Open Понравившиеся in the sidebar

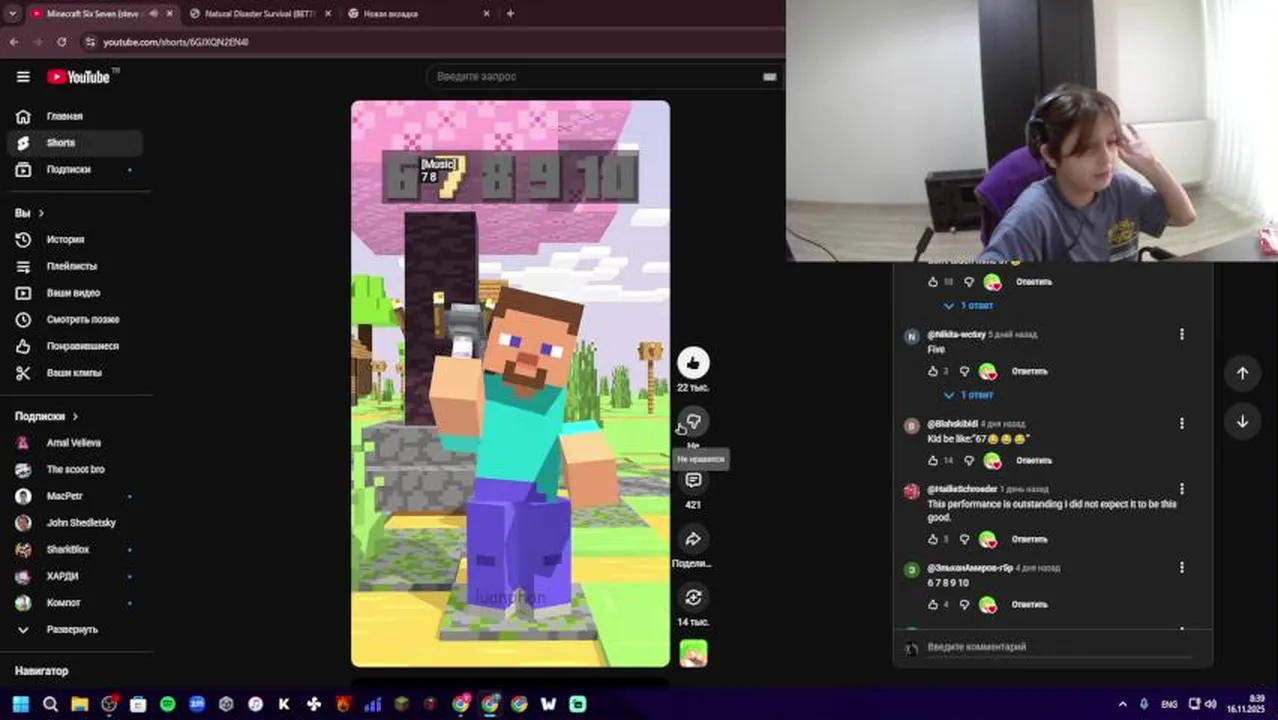(x=75, y=346)
